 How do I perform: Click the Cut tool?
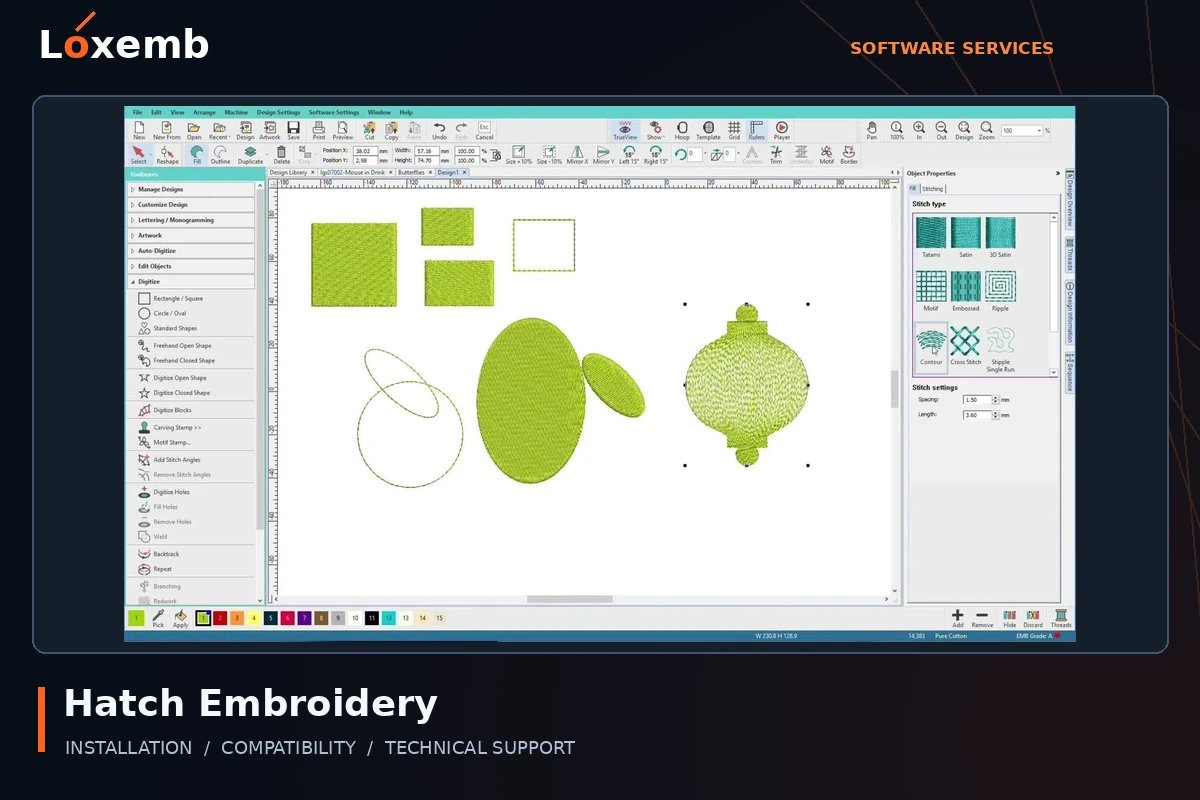[x=369, y=131]
